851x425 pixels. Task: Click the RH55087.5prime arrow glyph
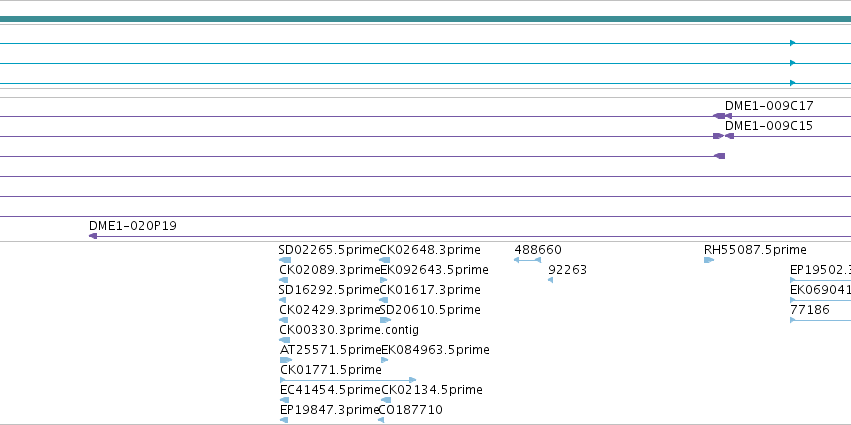709,260
